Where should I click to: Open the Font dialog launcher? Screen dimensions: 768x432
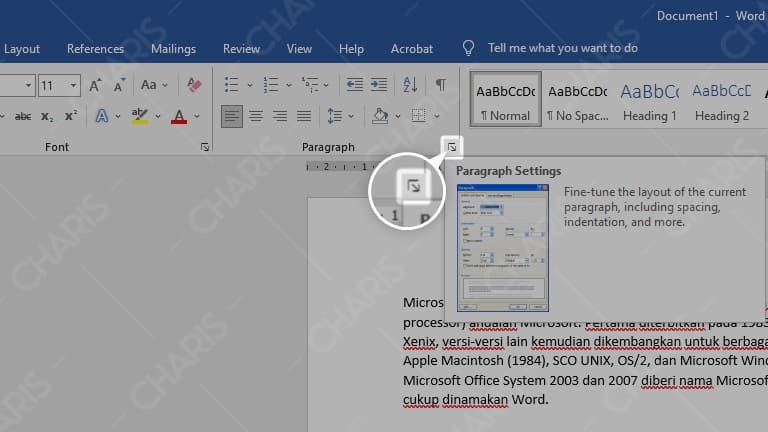(x=205, y=147)
